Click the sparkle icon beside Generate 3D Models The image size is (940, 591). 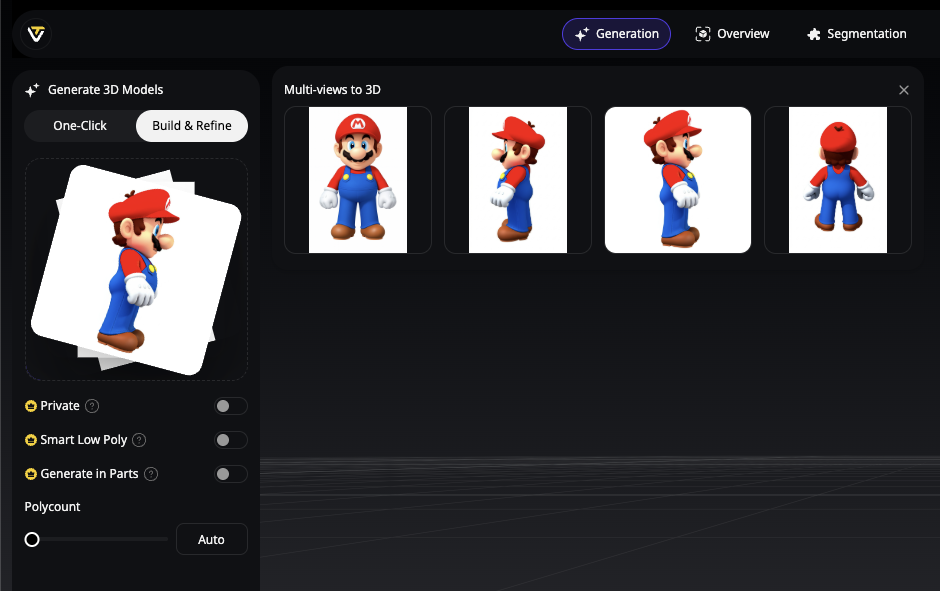tap(32, 90)
